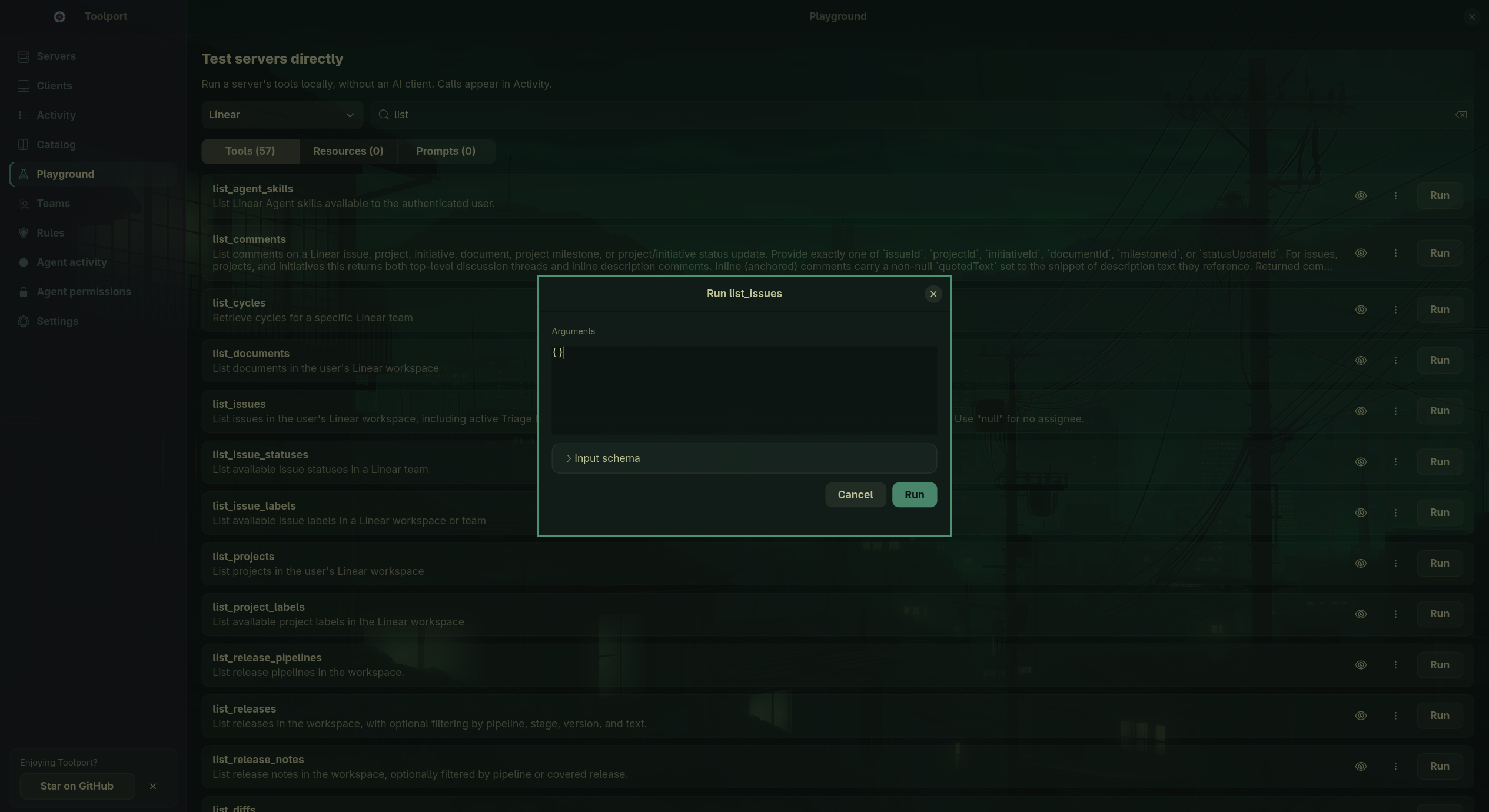The width and height of the screenshot is (1489, 812).
Task: Open more options for list_releases
Action: tap(1395, 716)
